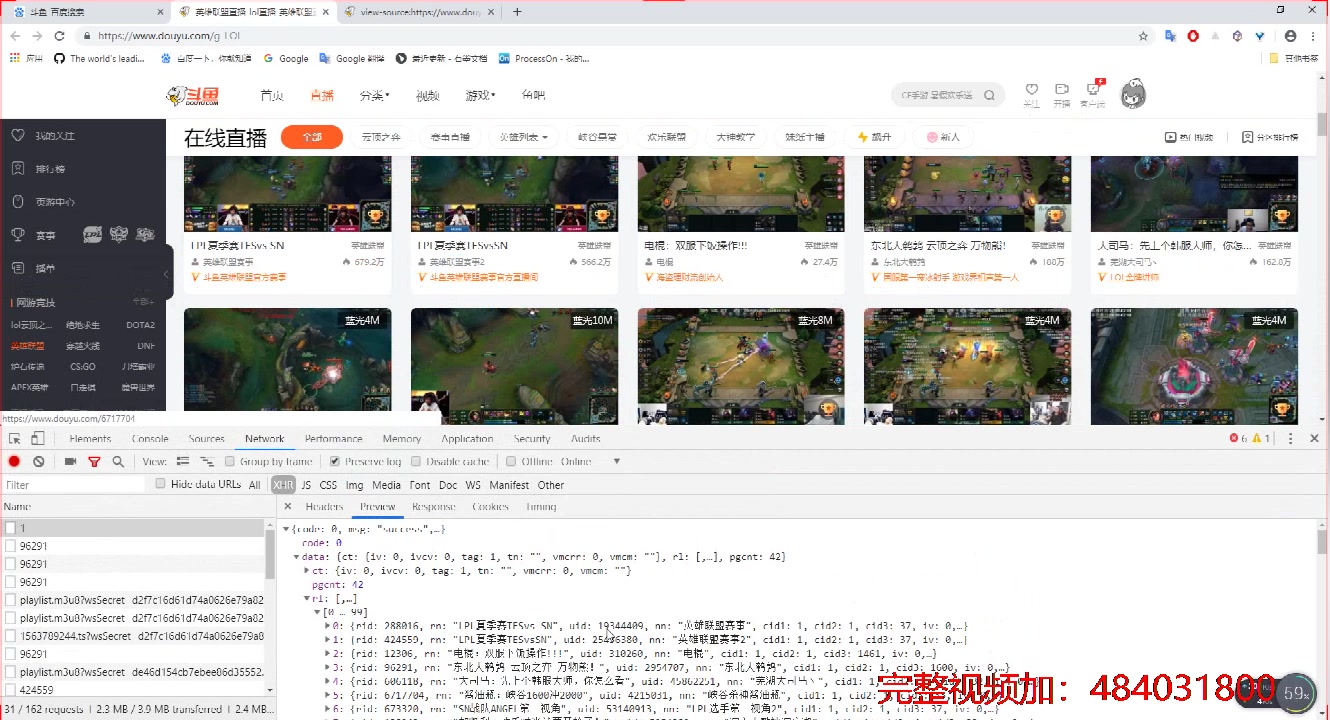Click the 新人 filter button
This screenshot has width=1330, height=720.
click(x=942, y=137)
